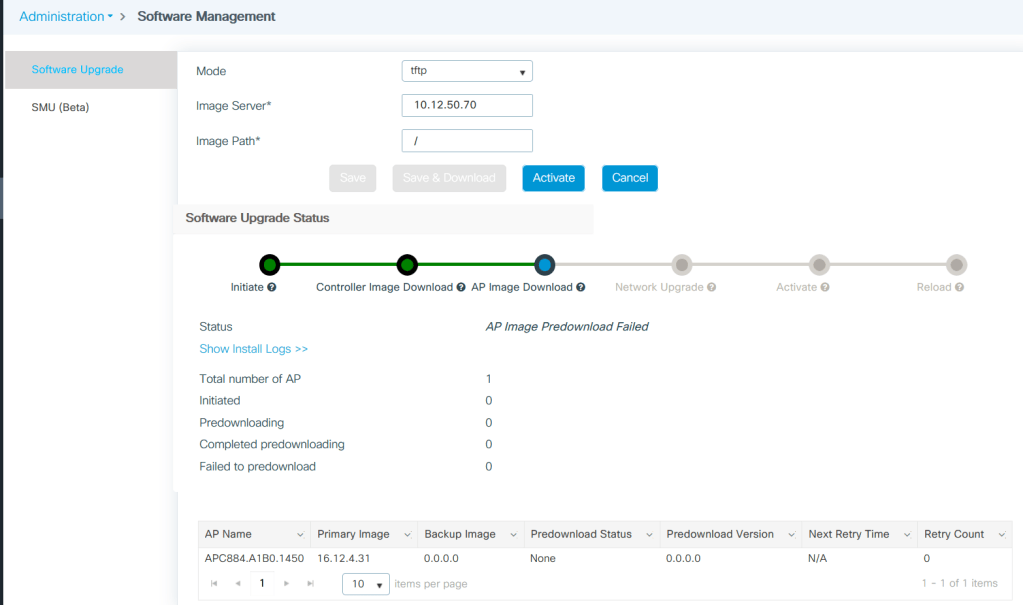Click the Image Path input field

point(466,141)
